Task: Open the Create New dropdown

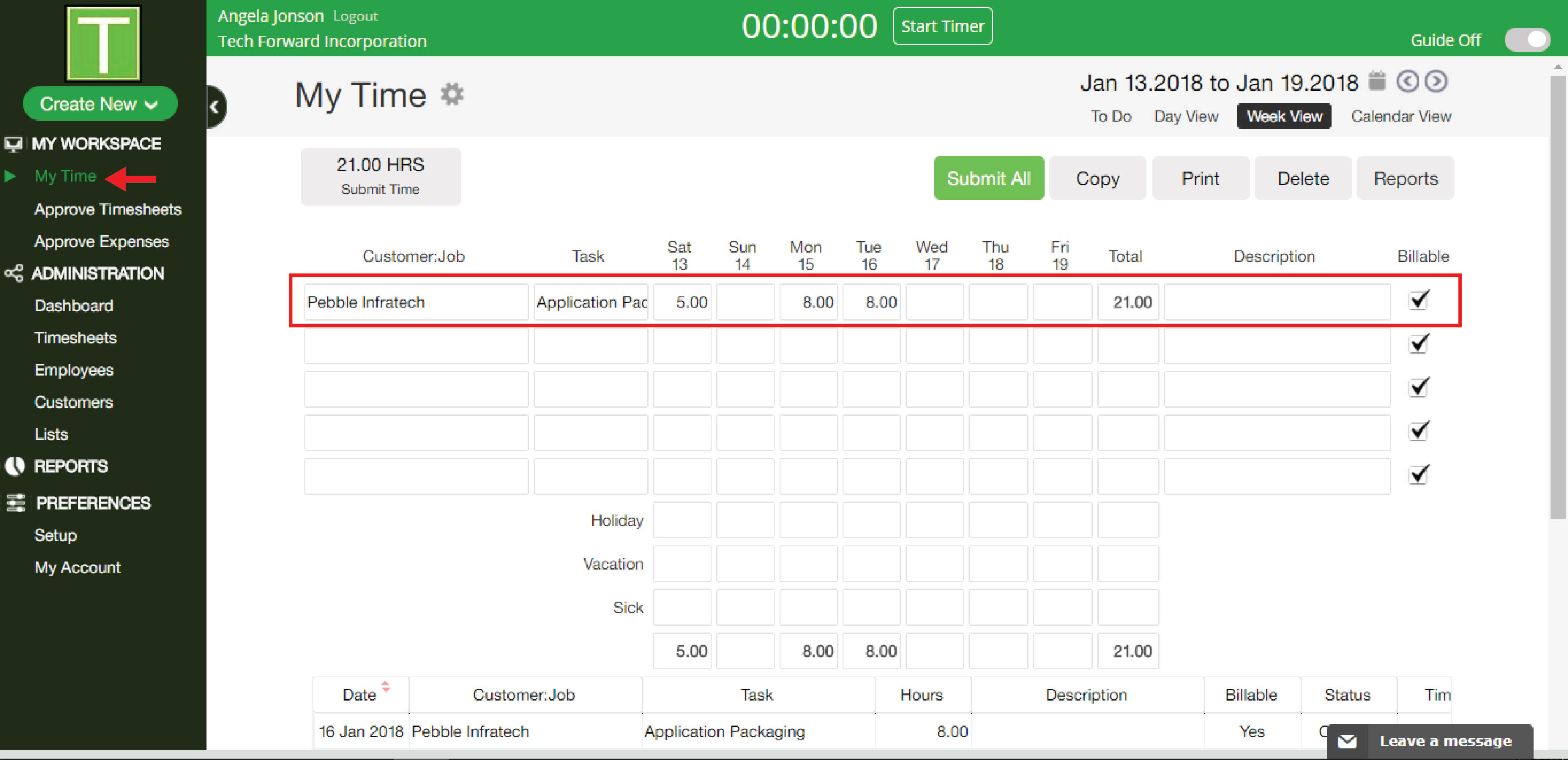Action: coord(100,104)
